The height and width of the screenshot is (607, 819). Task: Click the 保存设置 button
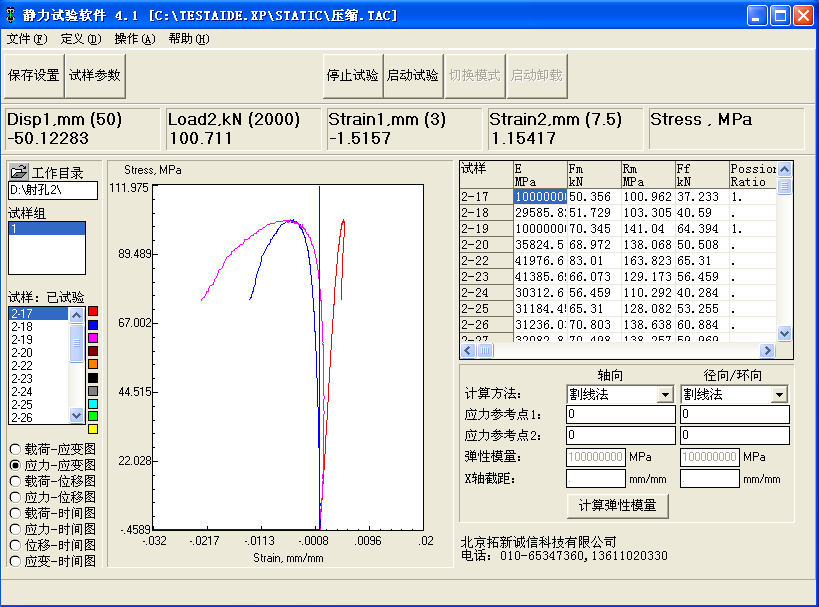34,76
